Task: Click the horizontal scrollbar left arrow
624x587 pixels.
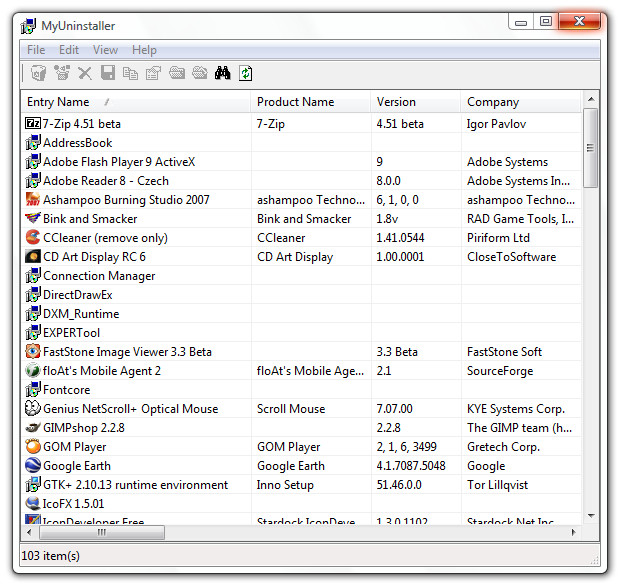Action: tap(29, 532)
